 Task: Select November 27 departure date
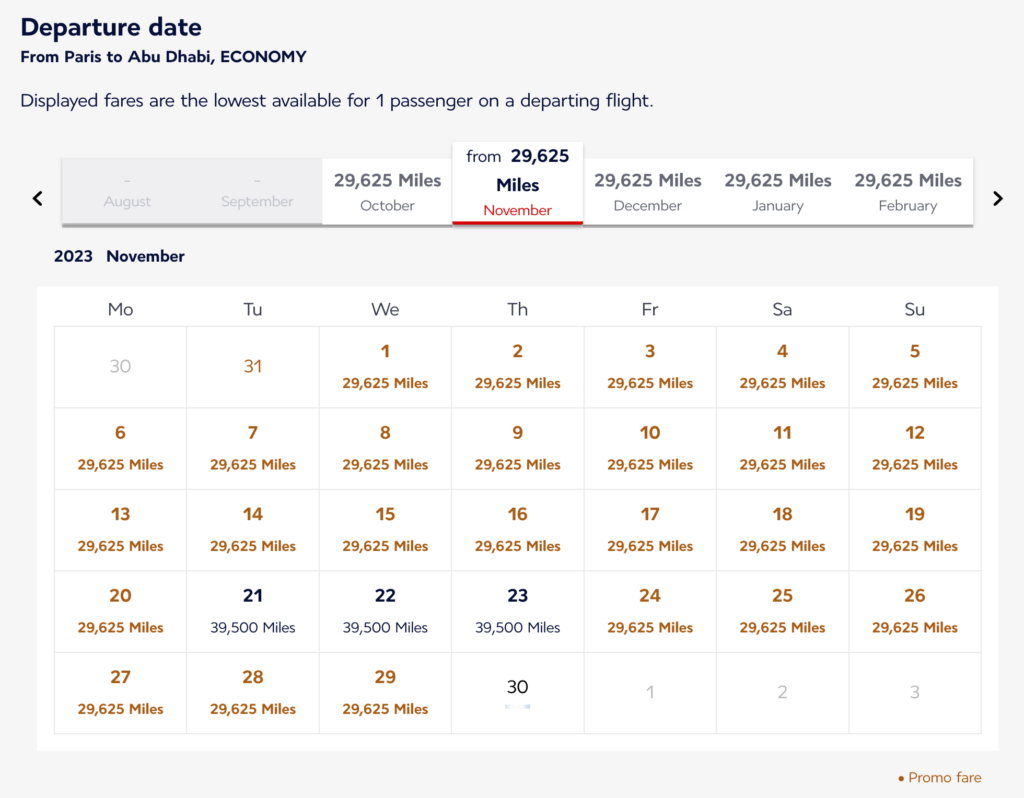point(120,692)
